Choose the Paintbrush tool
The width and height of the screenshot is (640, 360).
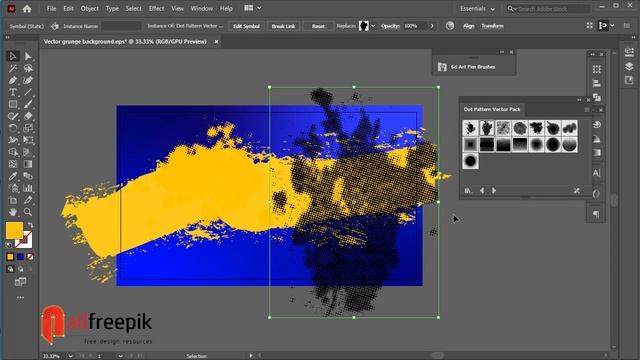point(28,104)
